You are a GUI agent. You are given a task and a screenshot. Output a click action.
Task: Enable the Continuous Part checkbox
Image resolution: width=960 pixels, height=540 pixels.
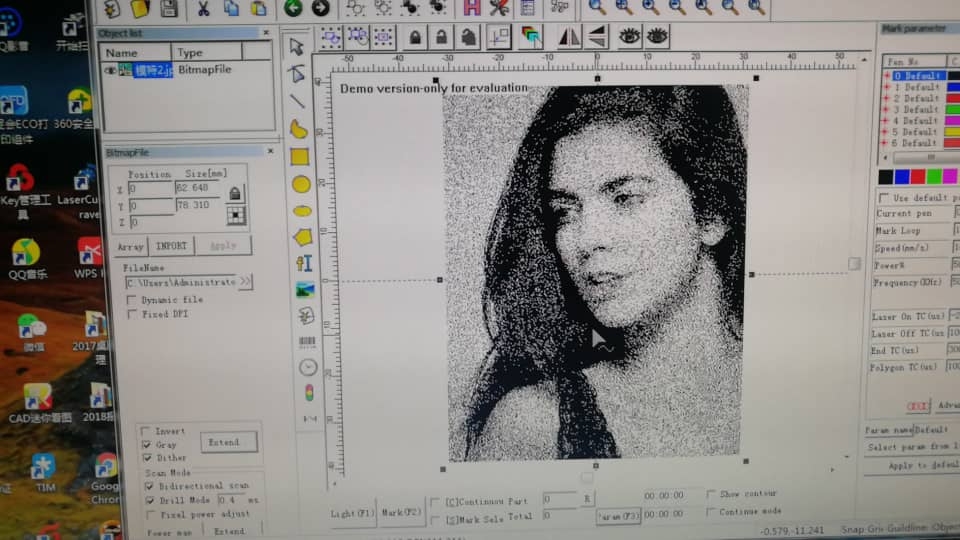(435, 502)
